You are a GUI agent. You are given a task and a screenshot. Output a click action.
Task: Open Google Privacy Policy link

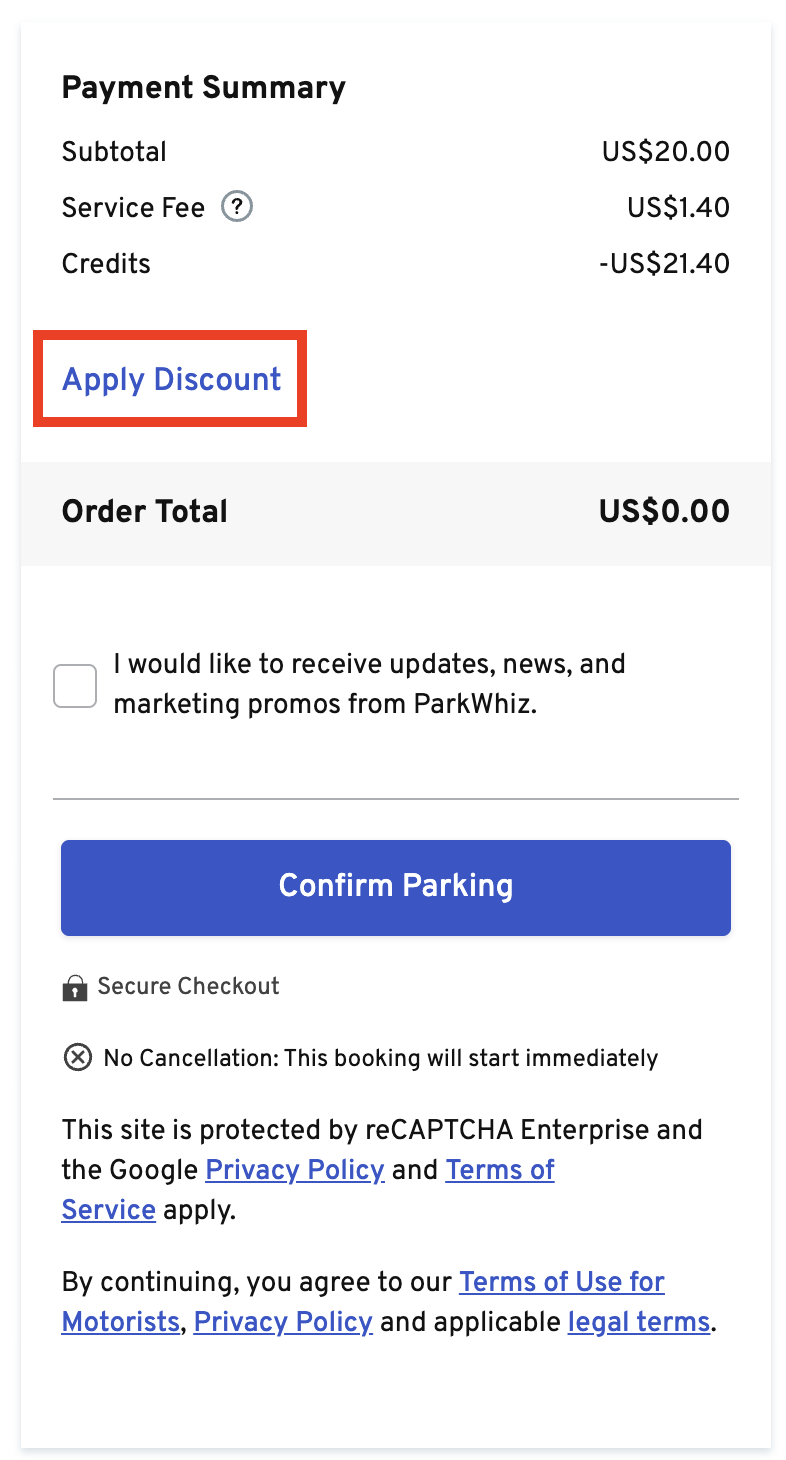[x=295, y=1170]
